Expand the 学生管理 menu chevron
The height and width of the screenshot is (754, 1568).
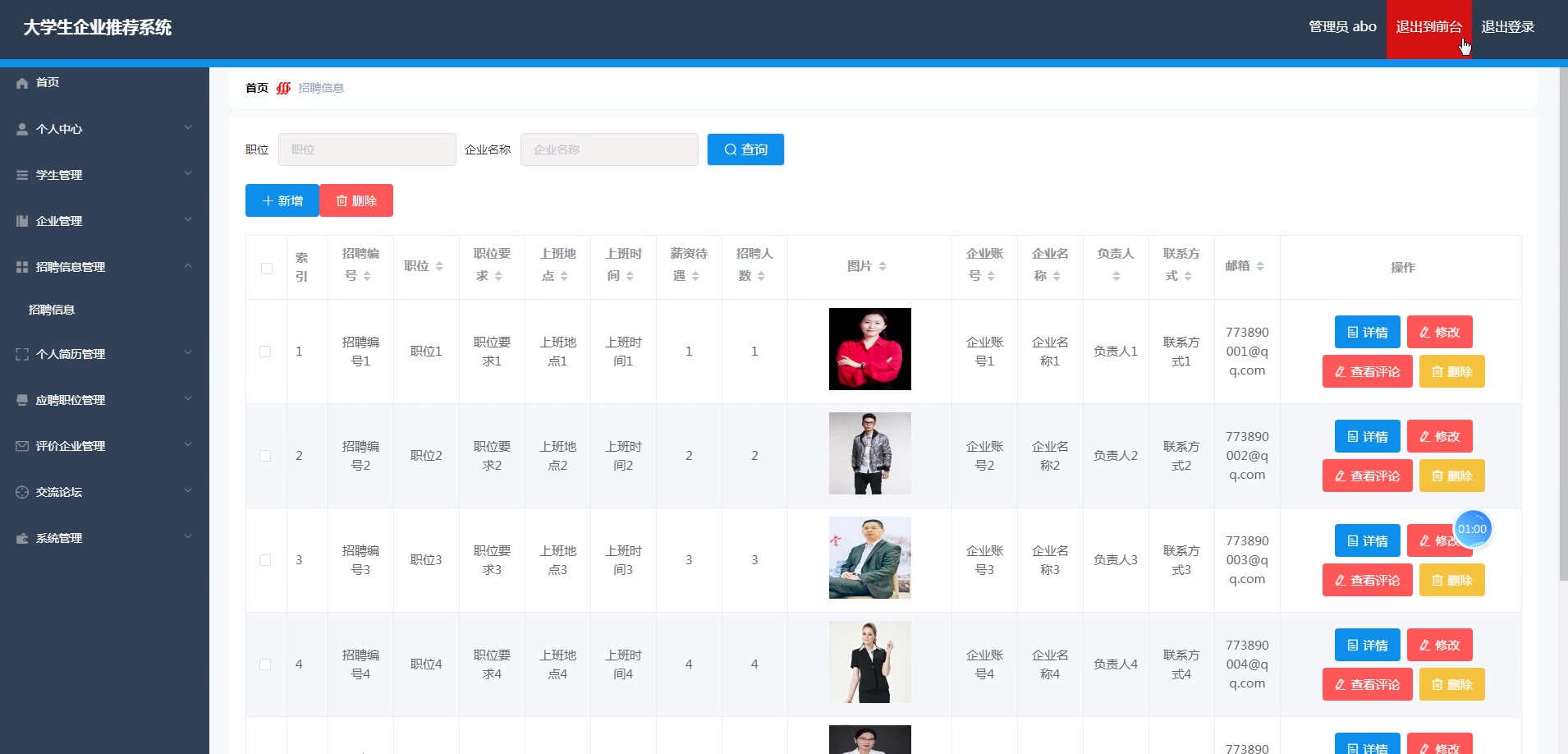(x=188, y=173)
